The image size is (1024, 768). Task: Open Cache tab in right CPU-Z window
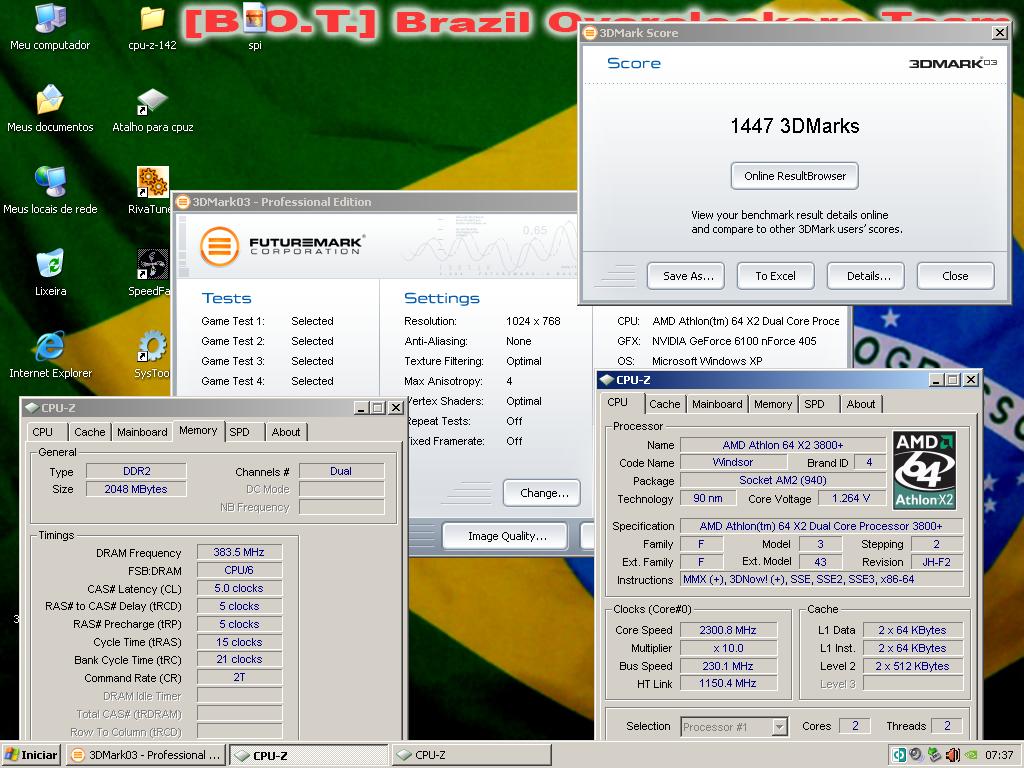pos(665,404)
